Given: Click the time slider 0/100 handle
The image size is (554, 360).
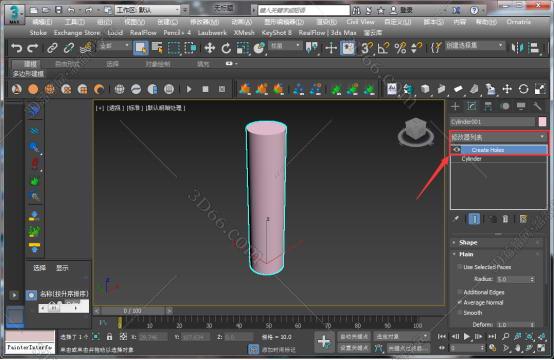Looking at the screenshot, I should [x=133, y=311].
